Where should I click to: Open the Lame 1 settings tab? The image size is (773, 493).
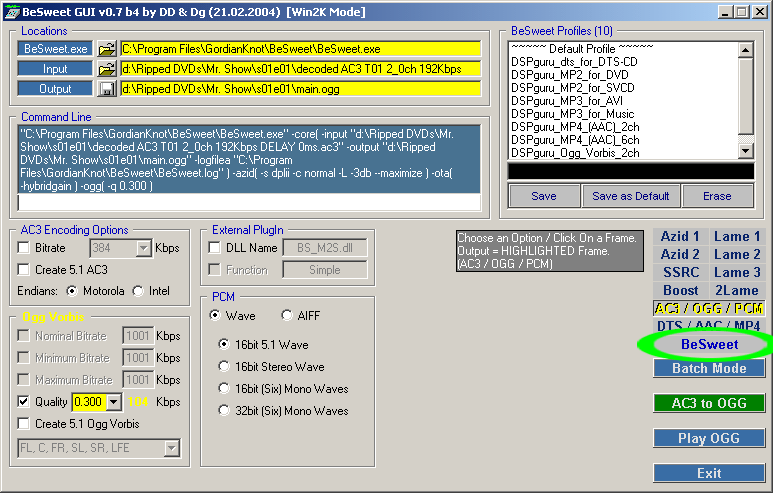coord(737,237)
